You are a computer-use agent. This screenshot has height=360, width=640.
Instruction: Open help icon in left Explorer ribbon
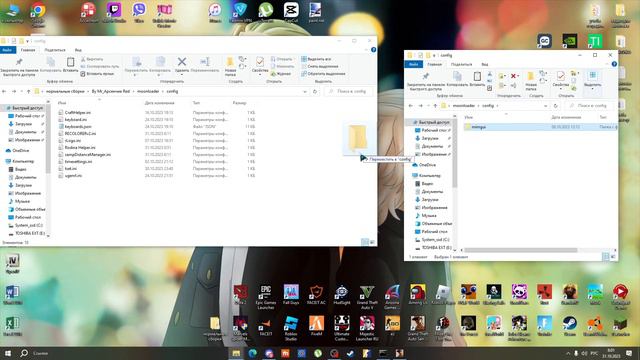click(373, 50)
